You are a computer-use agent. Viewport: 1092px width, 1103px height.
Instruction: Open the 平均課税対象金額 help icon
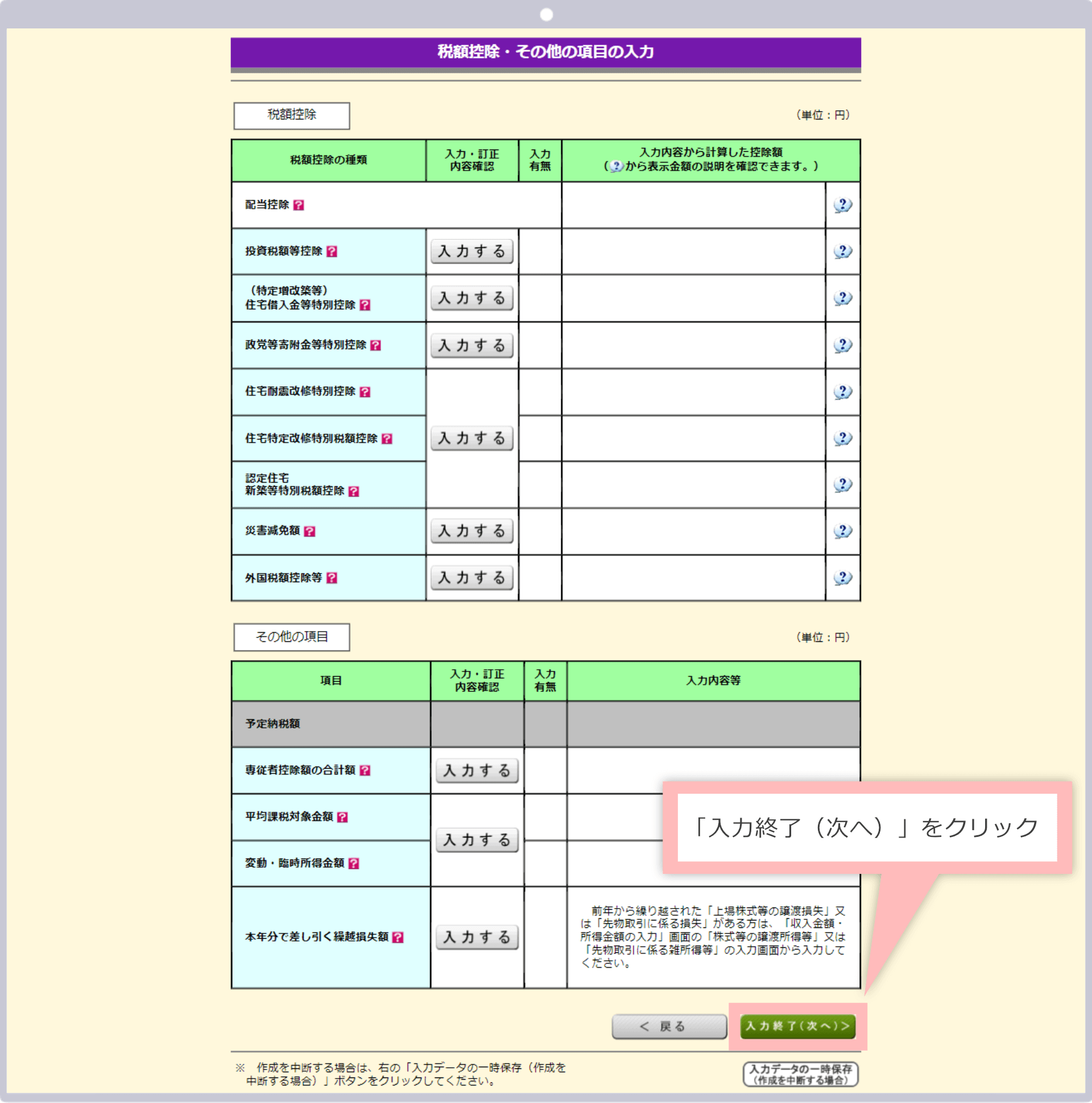(x=342, y=816)
